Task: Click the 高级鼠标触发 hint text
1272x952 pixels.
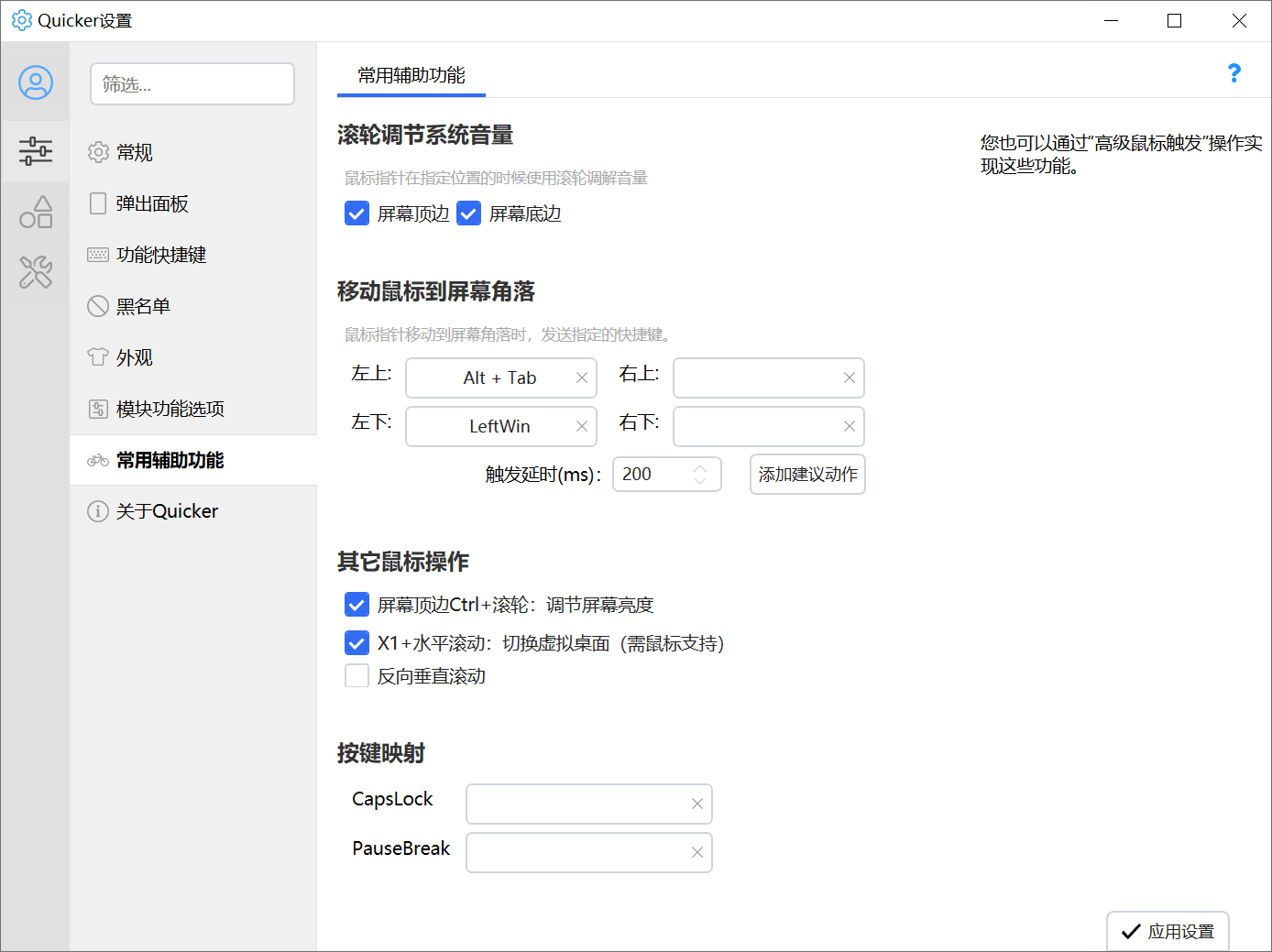Action: click(x=1122, y=154)
